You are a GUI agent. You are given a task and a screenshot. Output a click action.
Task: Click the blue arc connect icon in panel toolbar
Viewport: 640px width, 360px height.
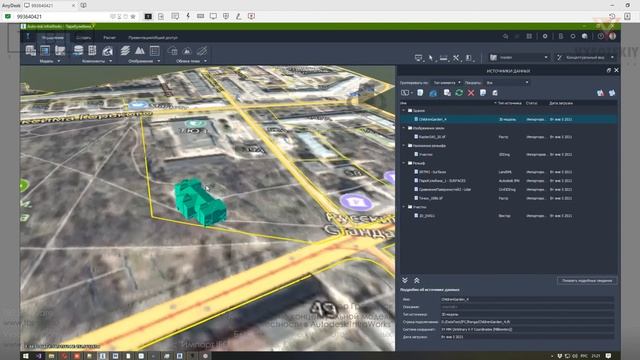(x=433, y=93)
